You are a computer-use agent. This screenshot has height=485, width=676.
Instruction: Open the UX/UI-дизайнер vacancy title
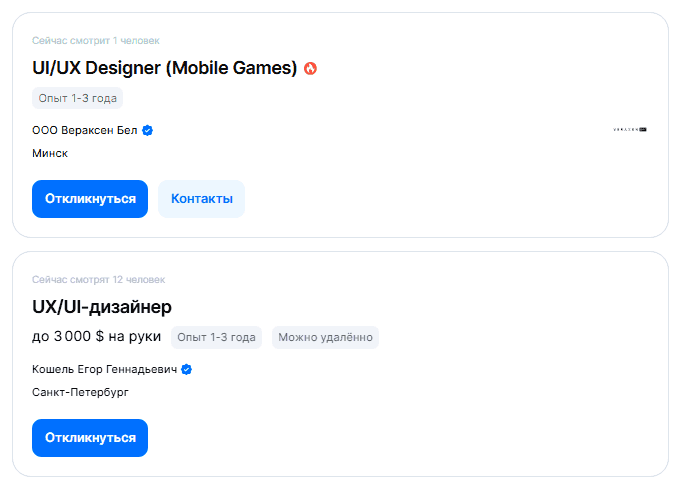[102, 307]
